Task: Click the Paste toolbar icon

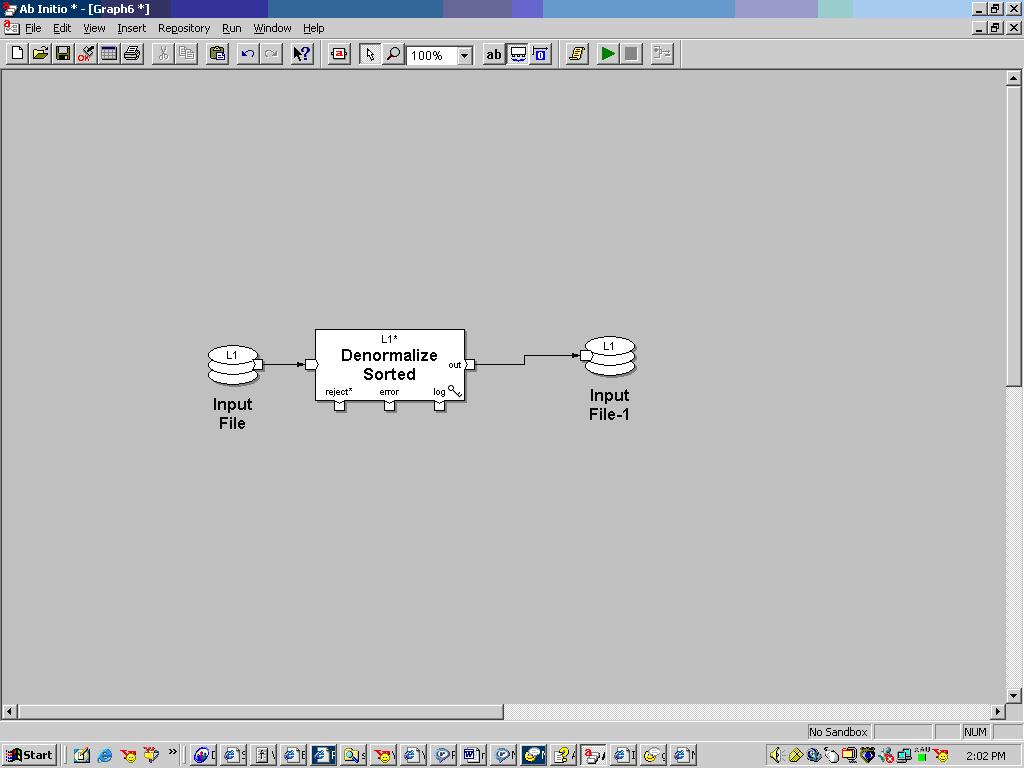Action: point(216,54)
